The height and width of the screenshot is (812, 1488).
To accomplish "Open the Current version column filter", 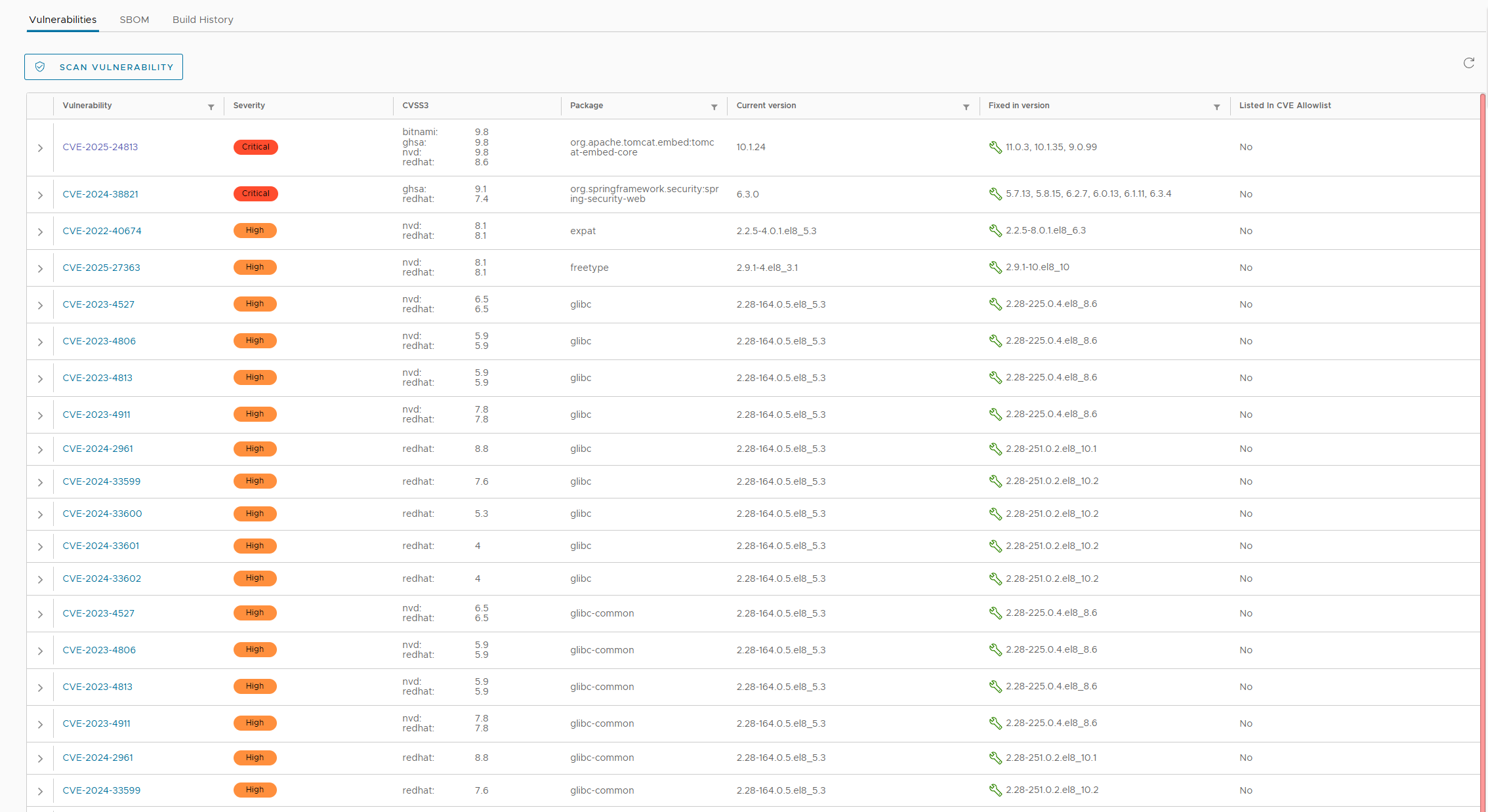I will [x=966, y=107].
